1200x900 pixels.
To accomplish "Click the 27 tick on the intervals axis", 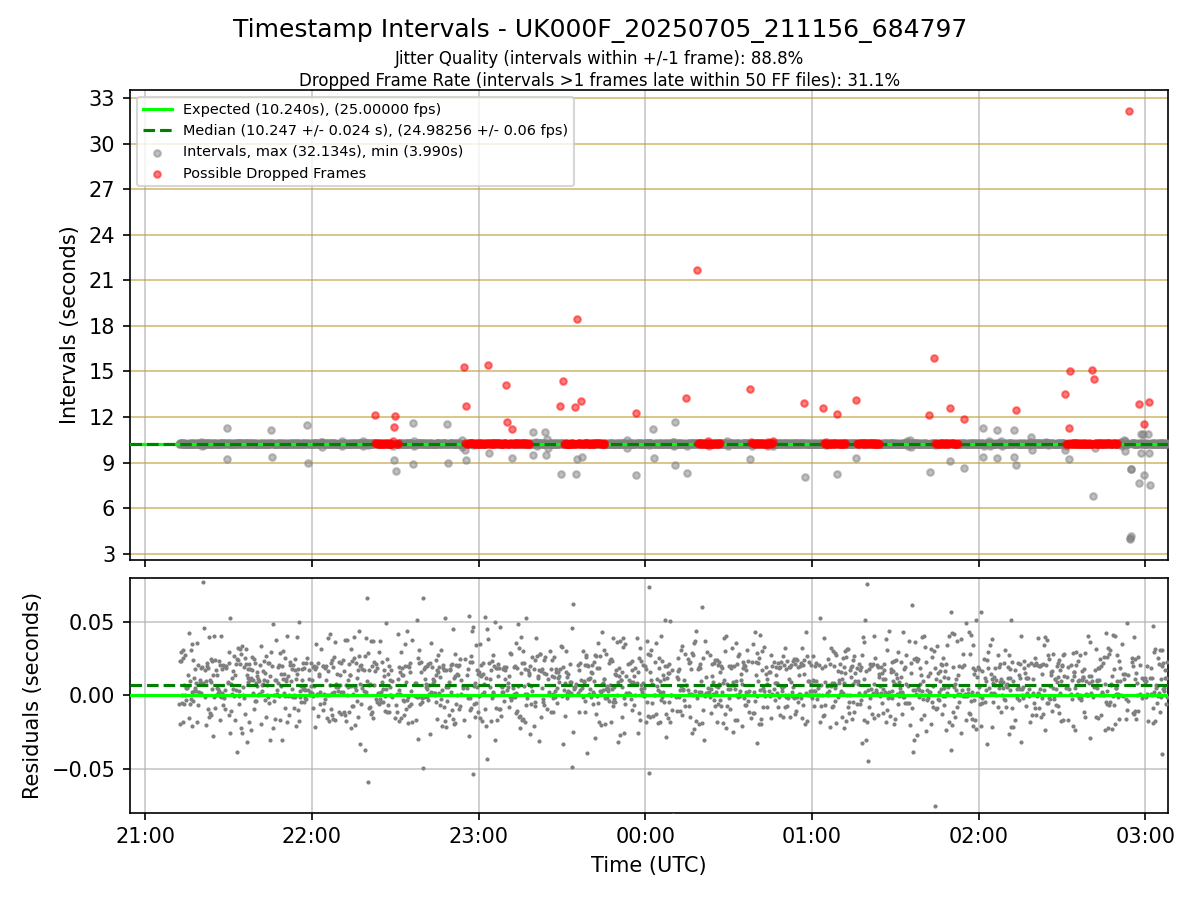I will click(101, 189).
